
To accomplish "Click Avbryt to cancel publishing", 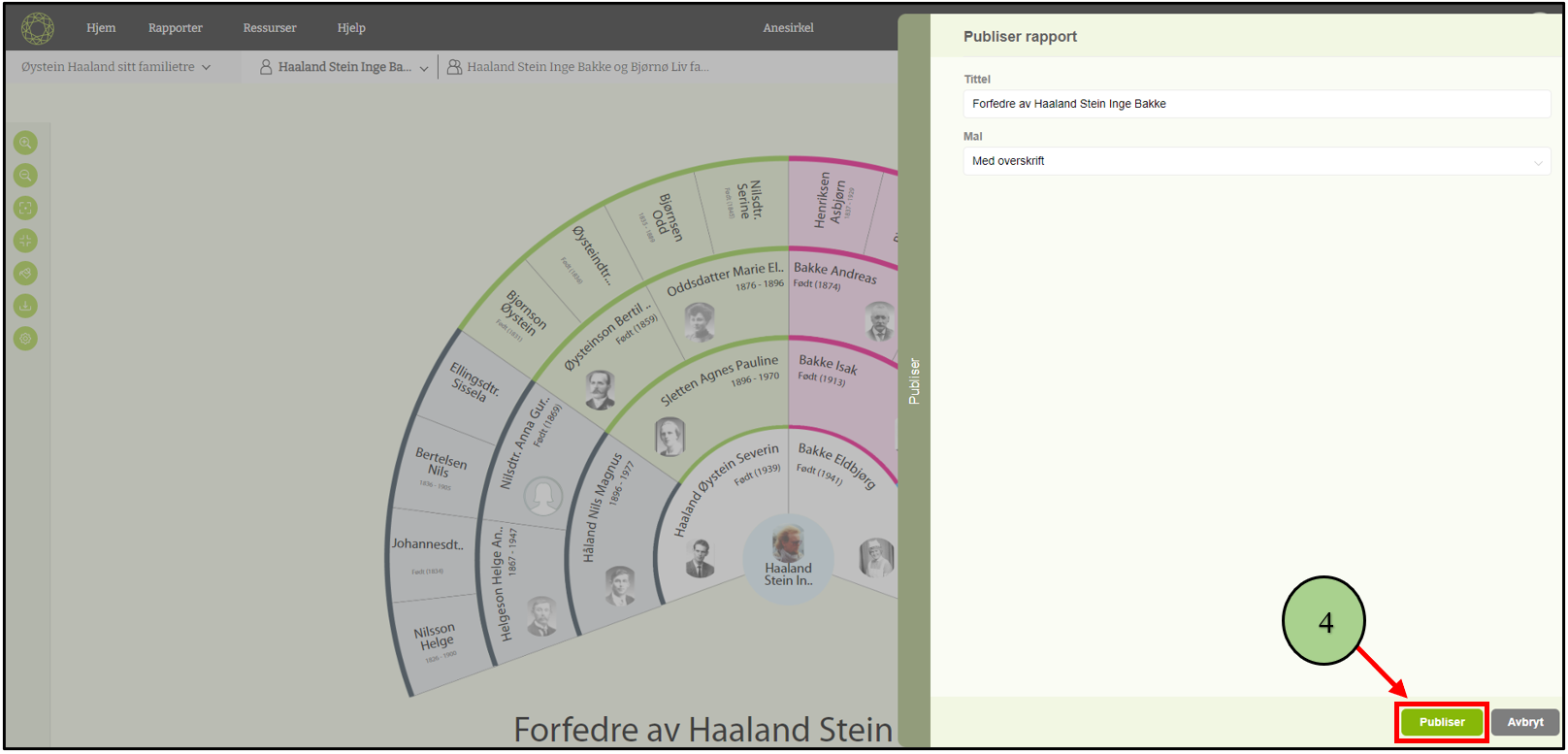I will click(x=1524, y=722).
